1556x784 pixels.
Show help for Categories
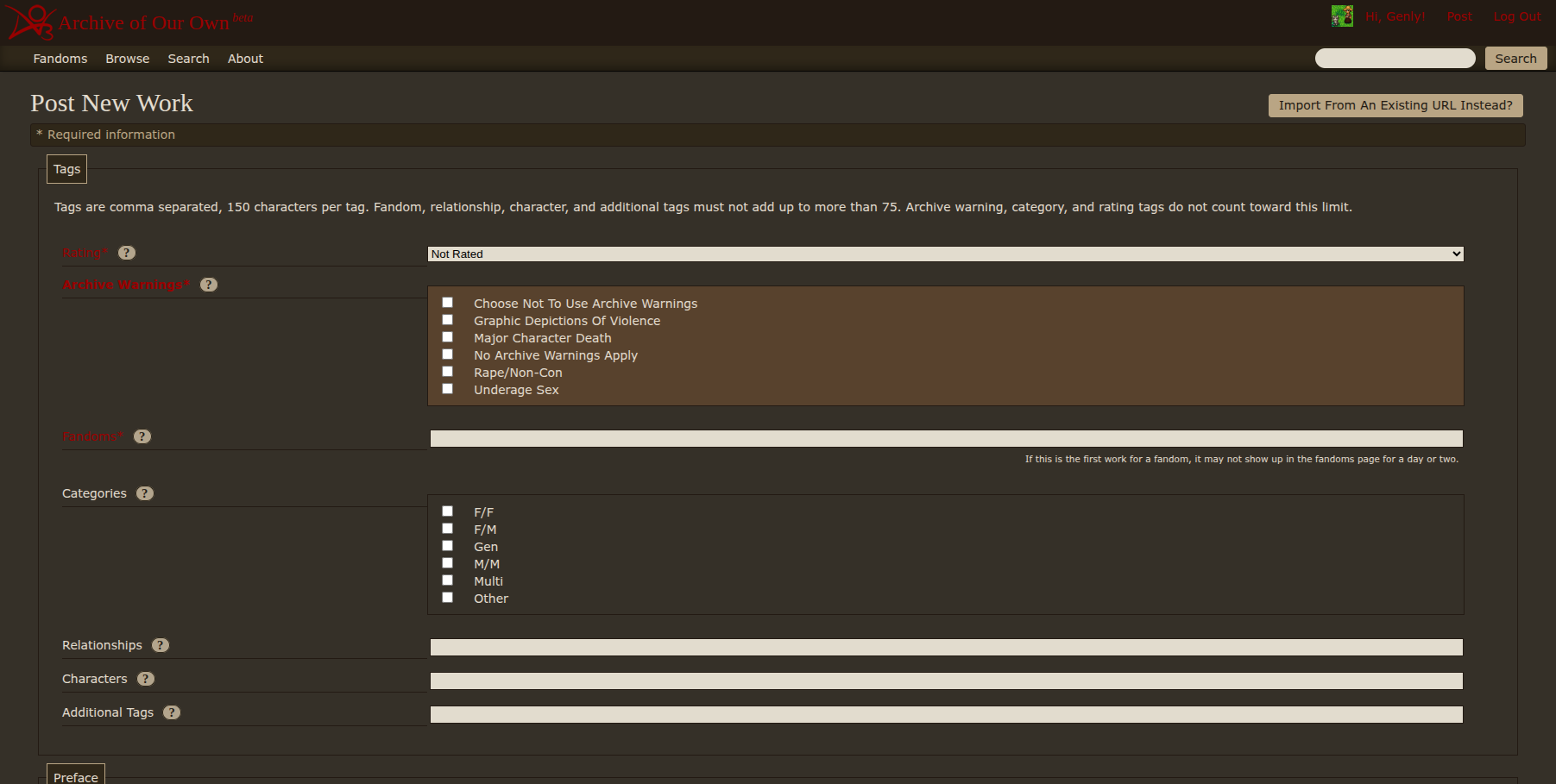tap(145, 493)
